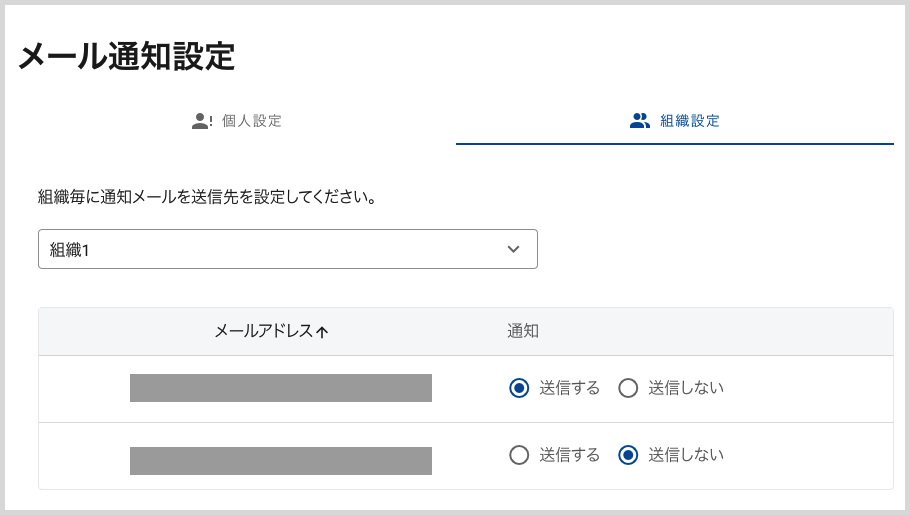This screenshot has width=910, height=515.
Task: Click the group icon on 組織設定 tab
Action: pos(640,121)
